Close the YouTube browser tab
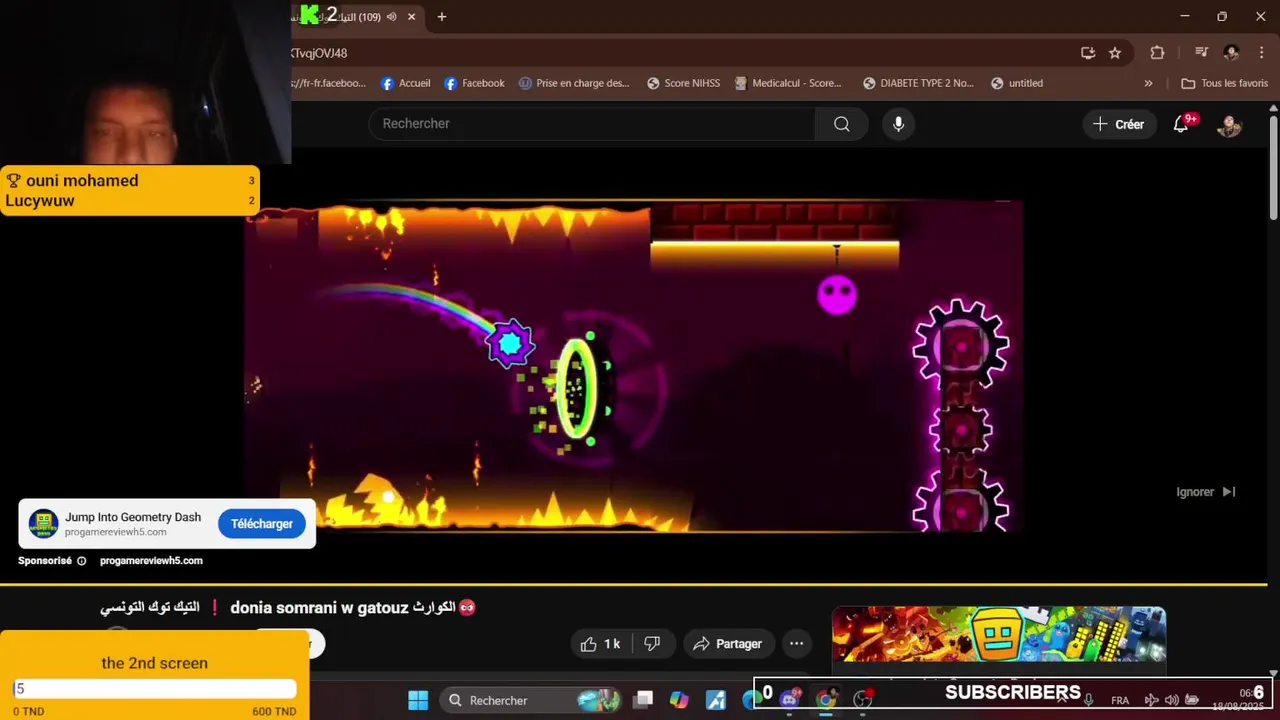The width and height of the screenshot is (1280, 720). tap(413, 17)
